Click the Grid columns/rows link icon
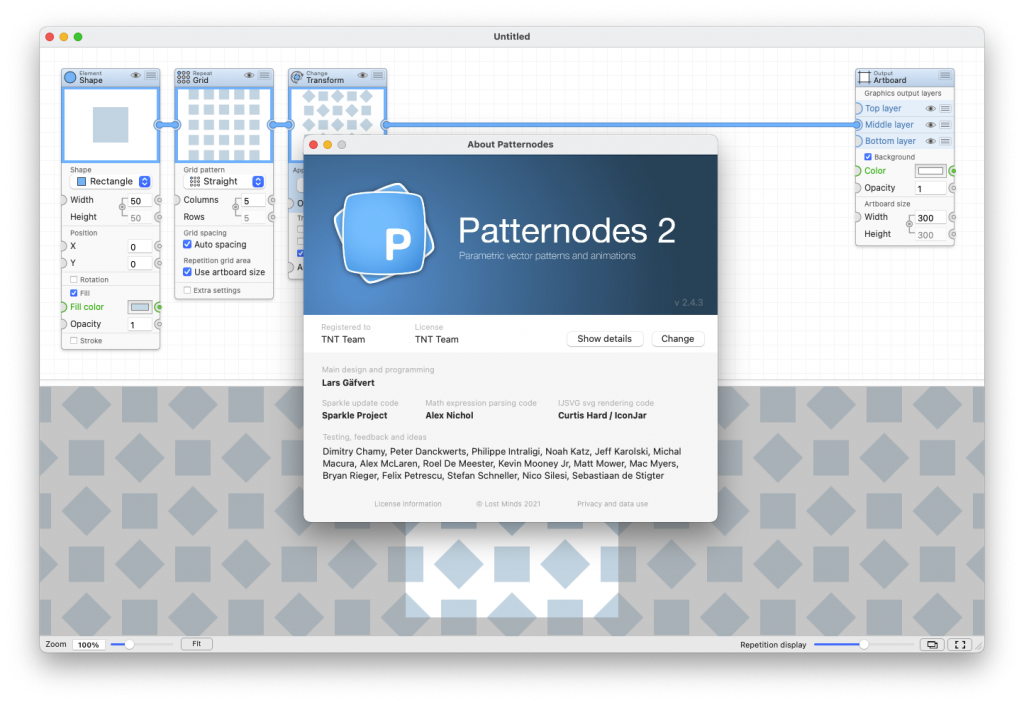 [235, 208]
